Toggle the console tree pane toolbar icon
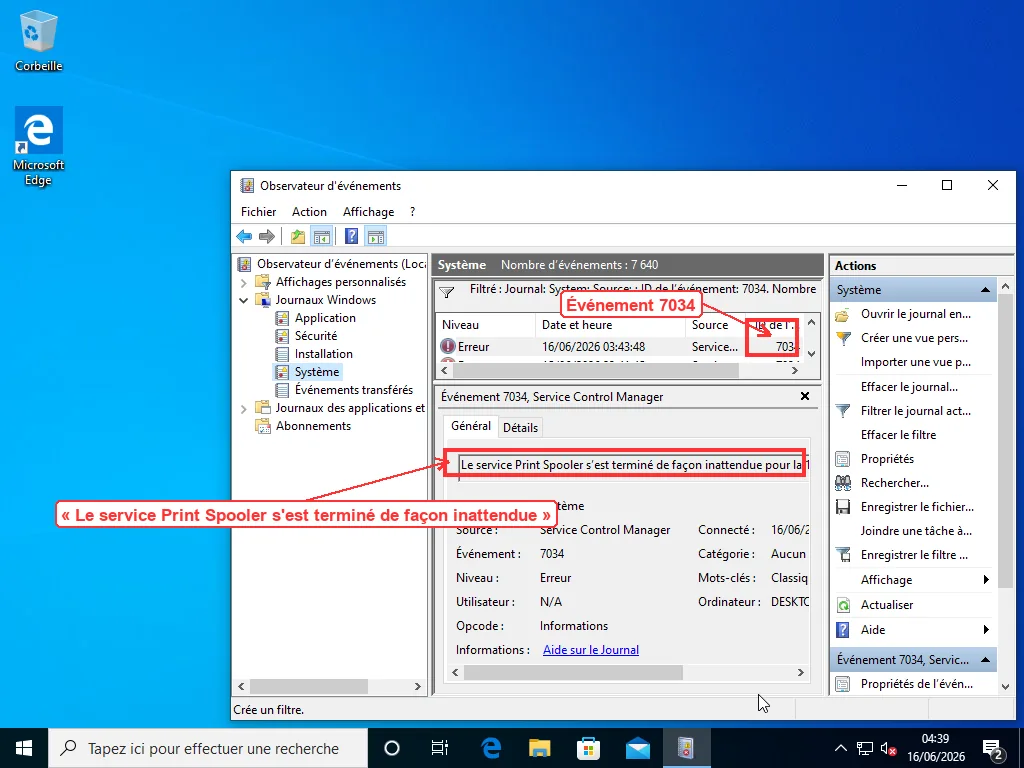The height and width of the screenshot is (768, 1024). pyautogui.click(x=321, y=236)
